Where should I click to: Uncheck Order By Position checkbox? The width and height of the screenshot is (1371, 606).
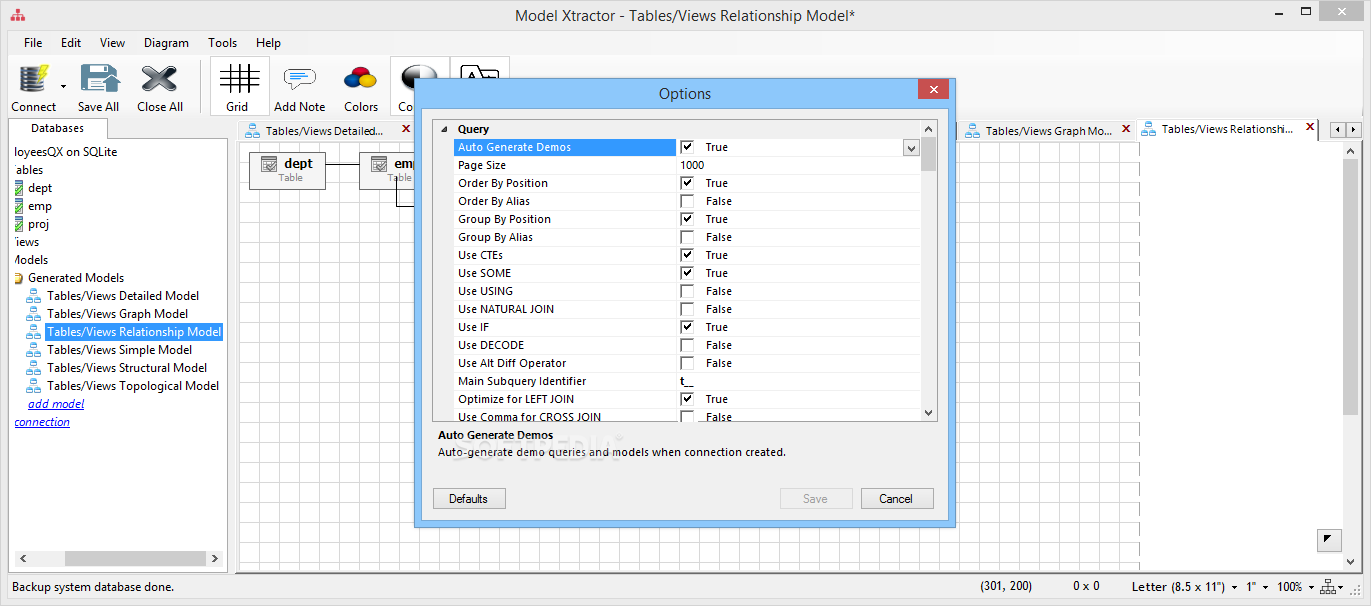click(x=687, y=183)
